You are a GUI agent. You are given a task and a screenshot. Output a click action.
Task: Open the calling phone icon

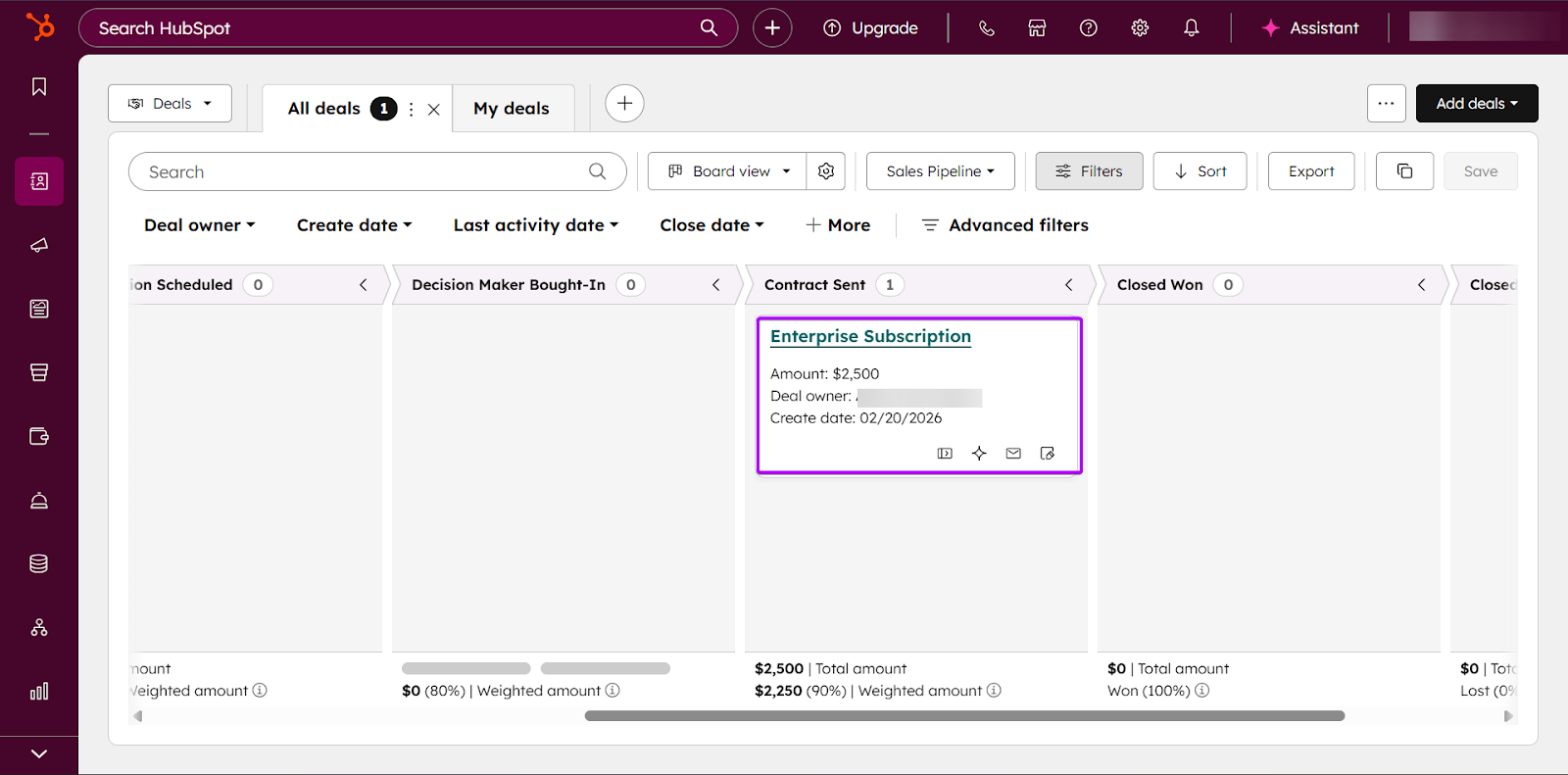[987, 27]
